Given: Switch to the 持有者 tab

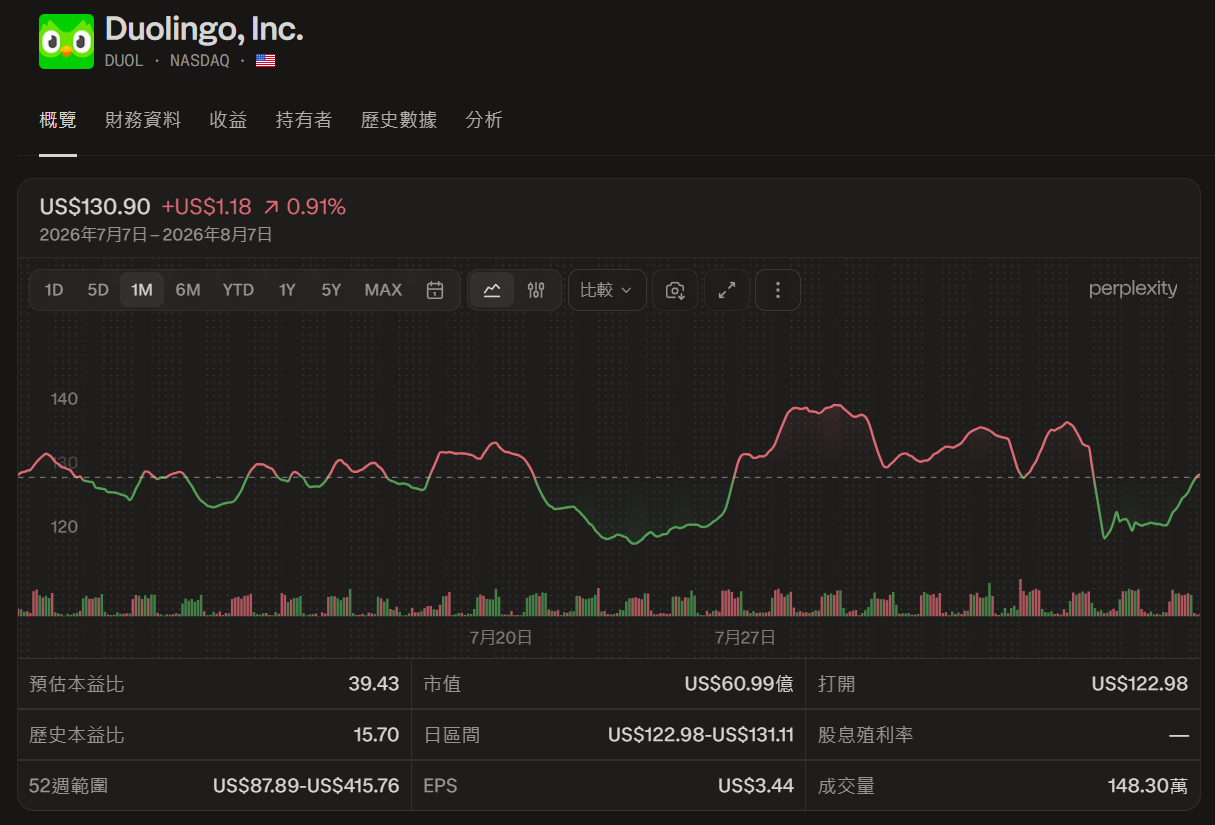Looking at the screenshot, I should [304, 120].
